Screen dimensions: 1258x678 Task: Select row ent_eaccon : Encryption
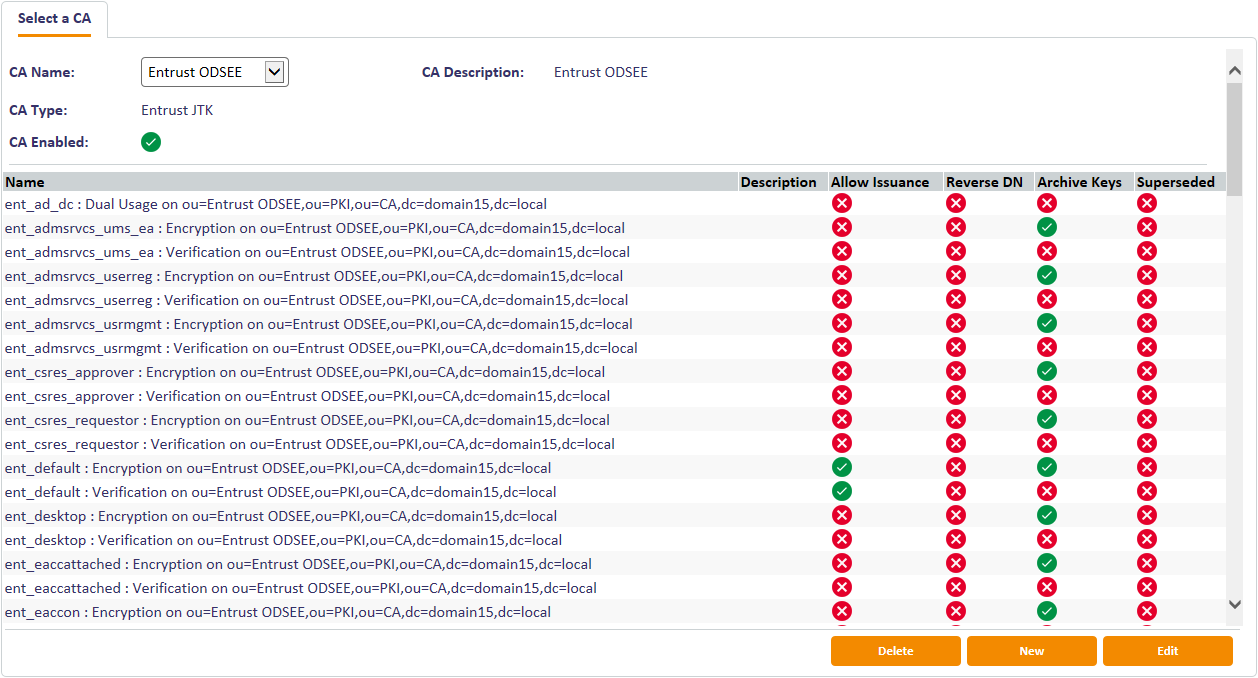point(614,611)
